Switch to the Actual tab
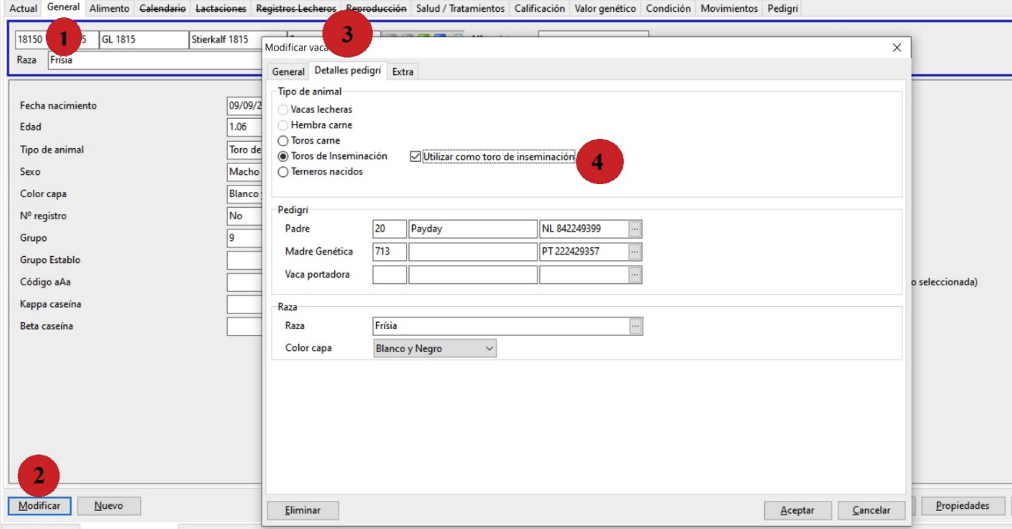The height and width of the screenshot is (529, 1012). coord(23,8)
